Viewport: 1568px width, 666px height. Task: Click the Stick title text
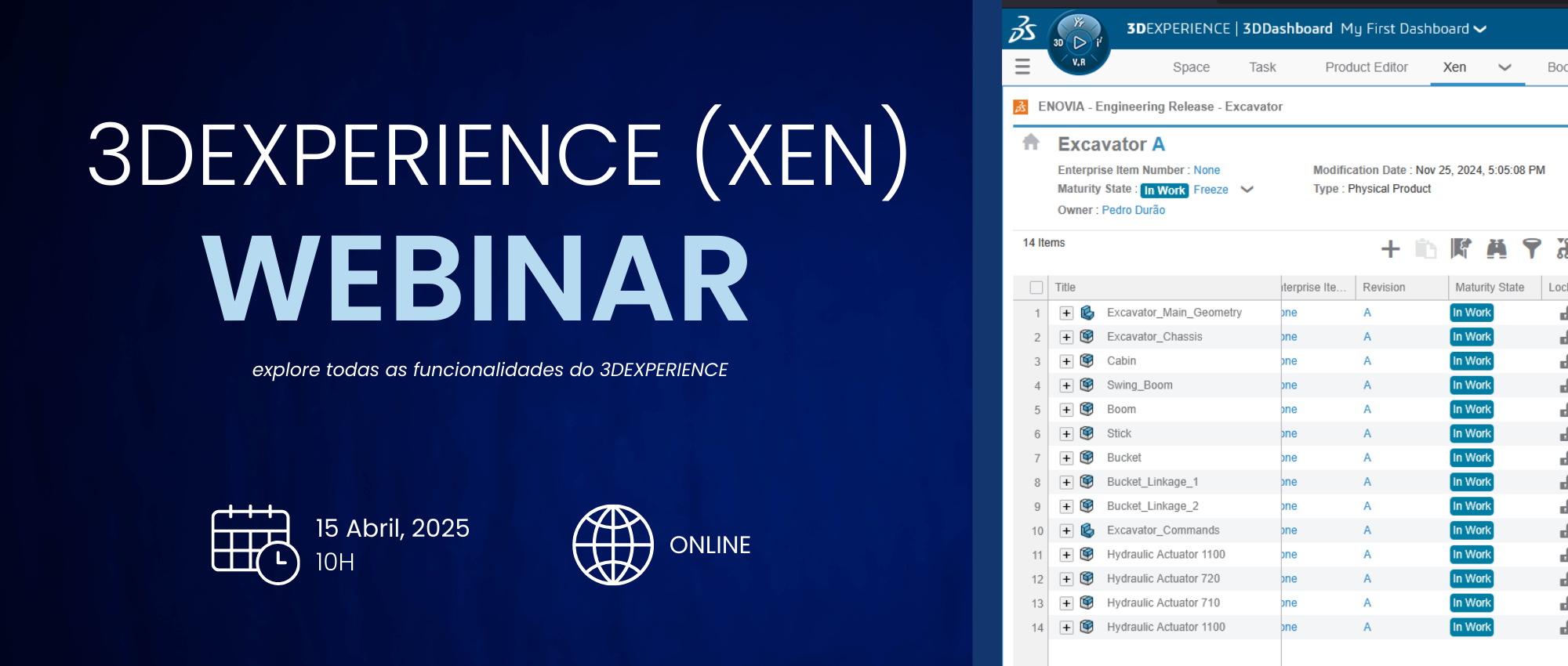pyautogui.click(x=1119, y=433)
